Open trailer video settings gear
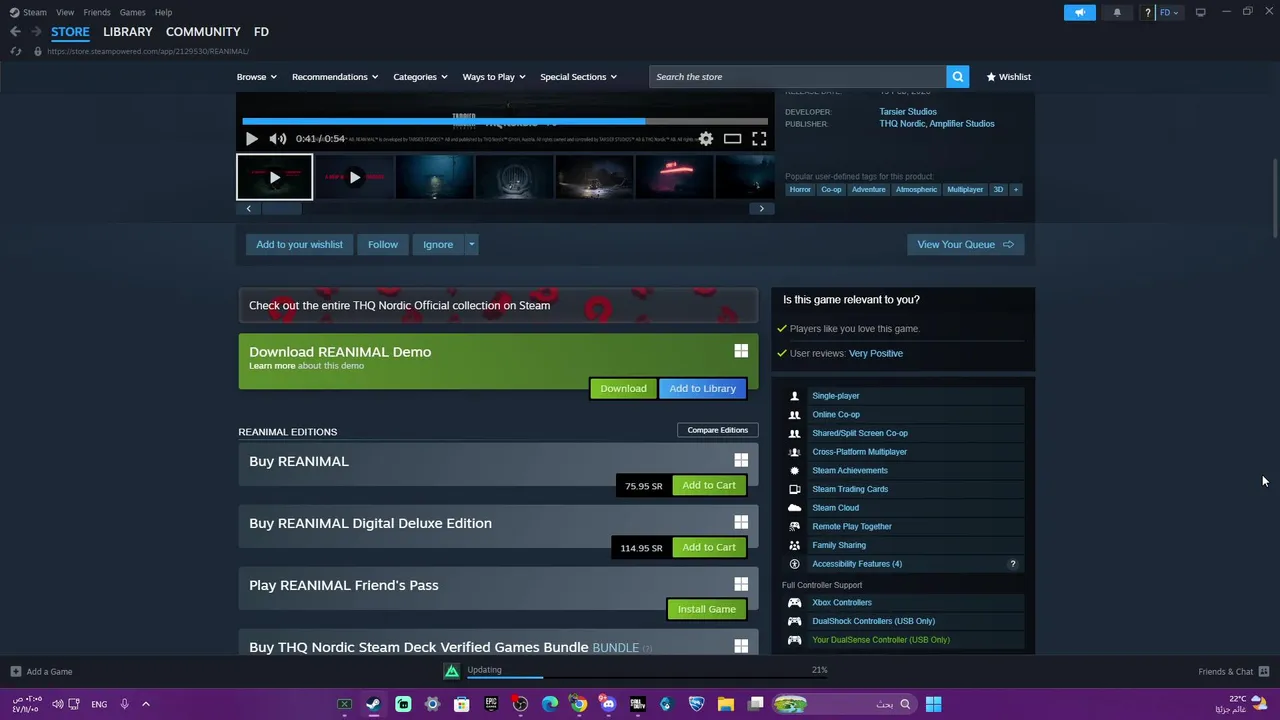 pyautogui.click(x=706, y=139)
